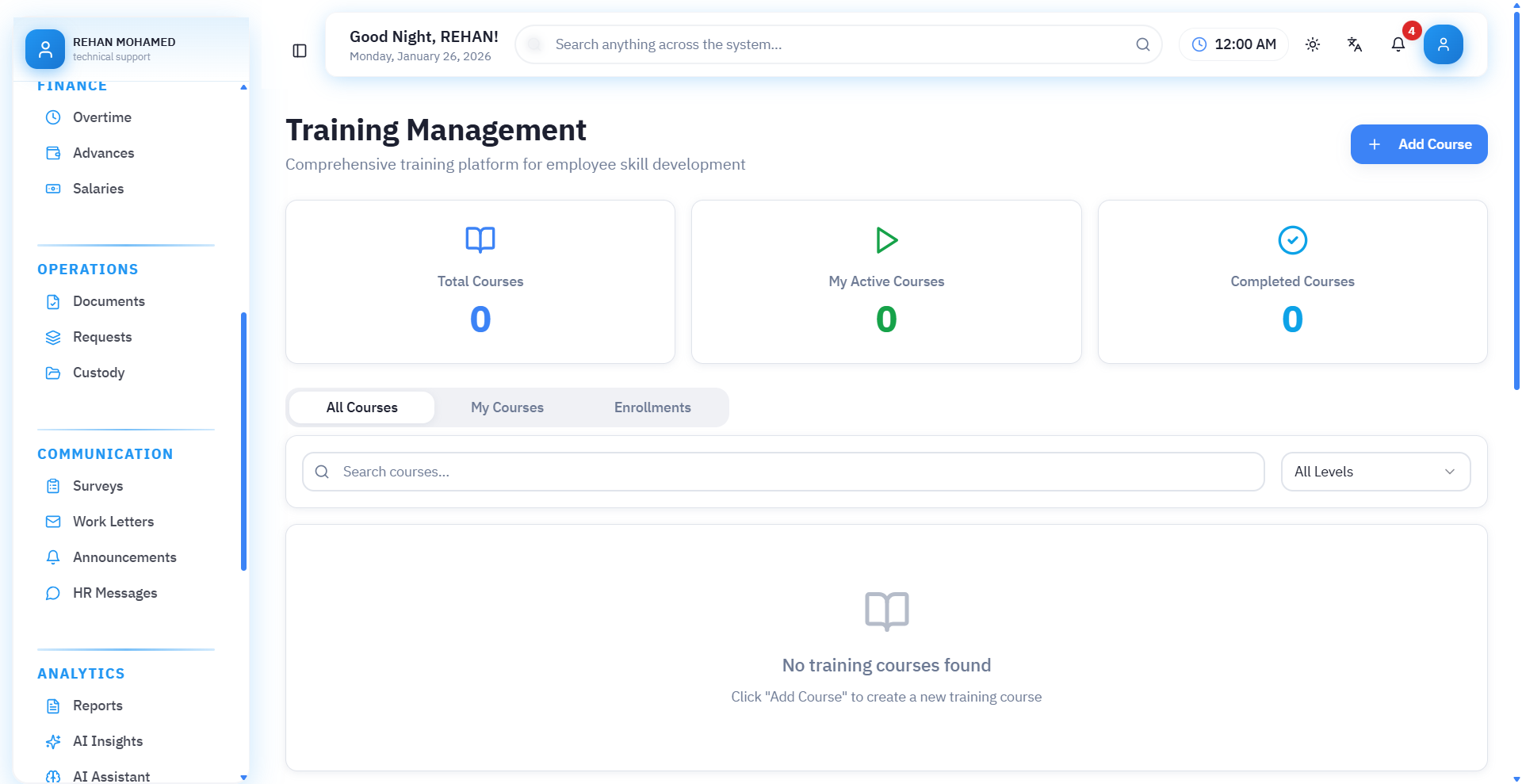Open Custody from Operations section
The image size is (1522, 784).
tap(98, 373)
